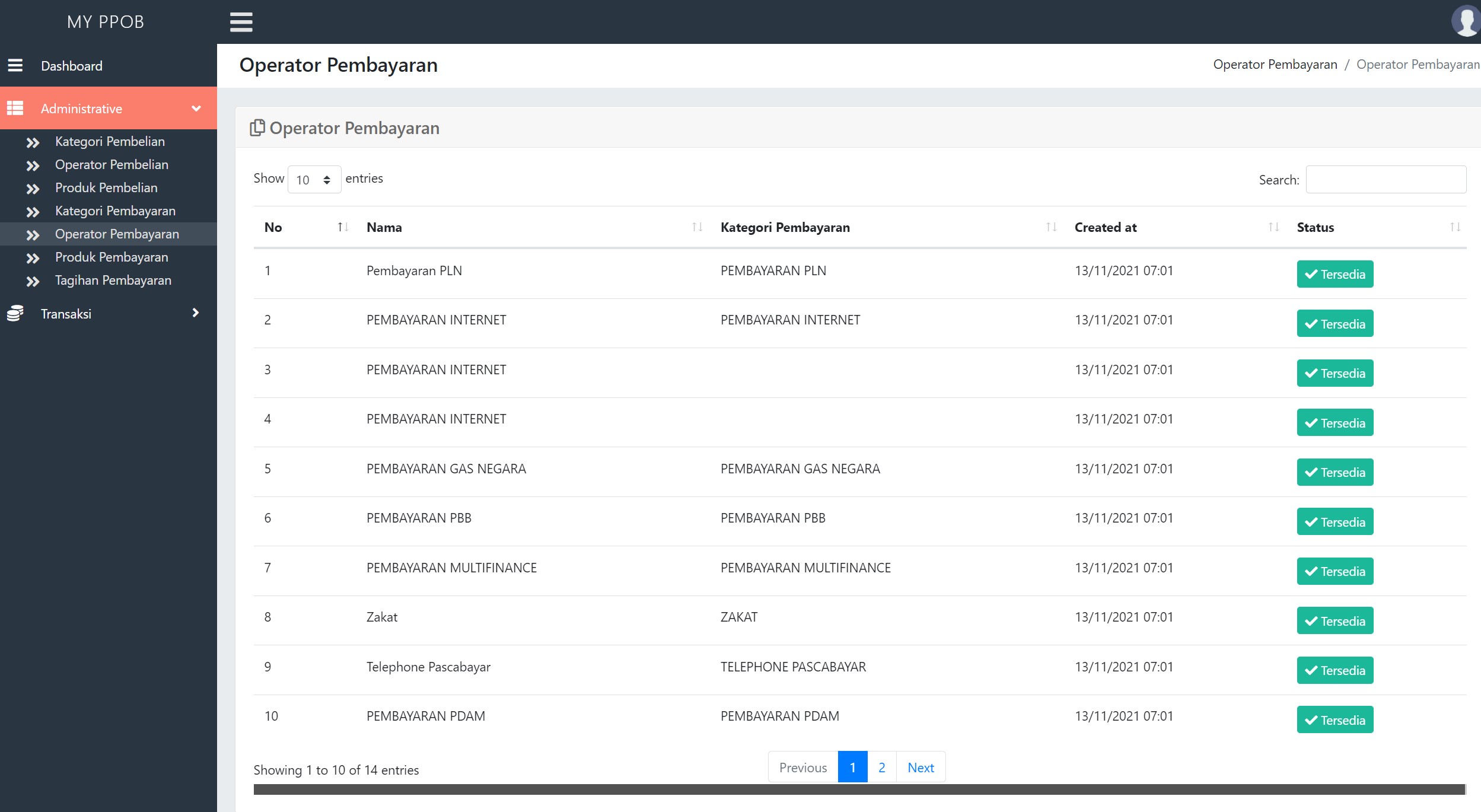Image resolution: width=1481 pixels, height=812 pixels.
Task: Click Next pagination button
Action: [x=920, y=768]
